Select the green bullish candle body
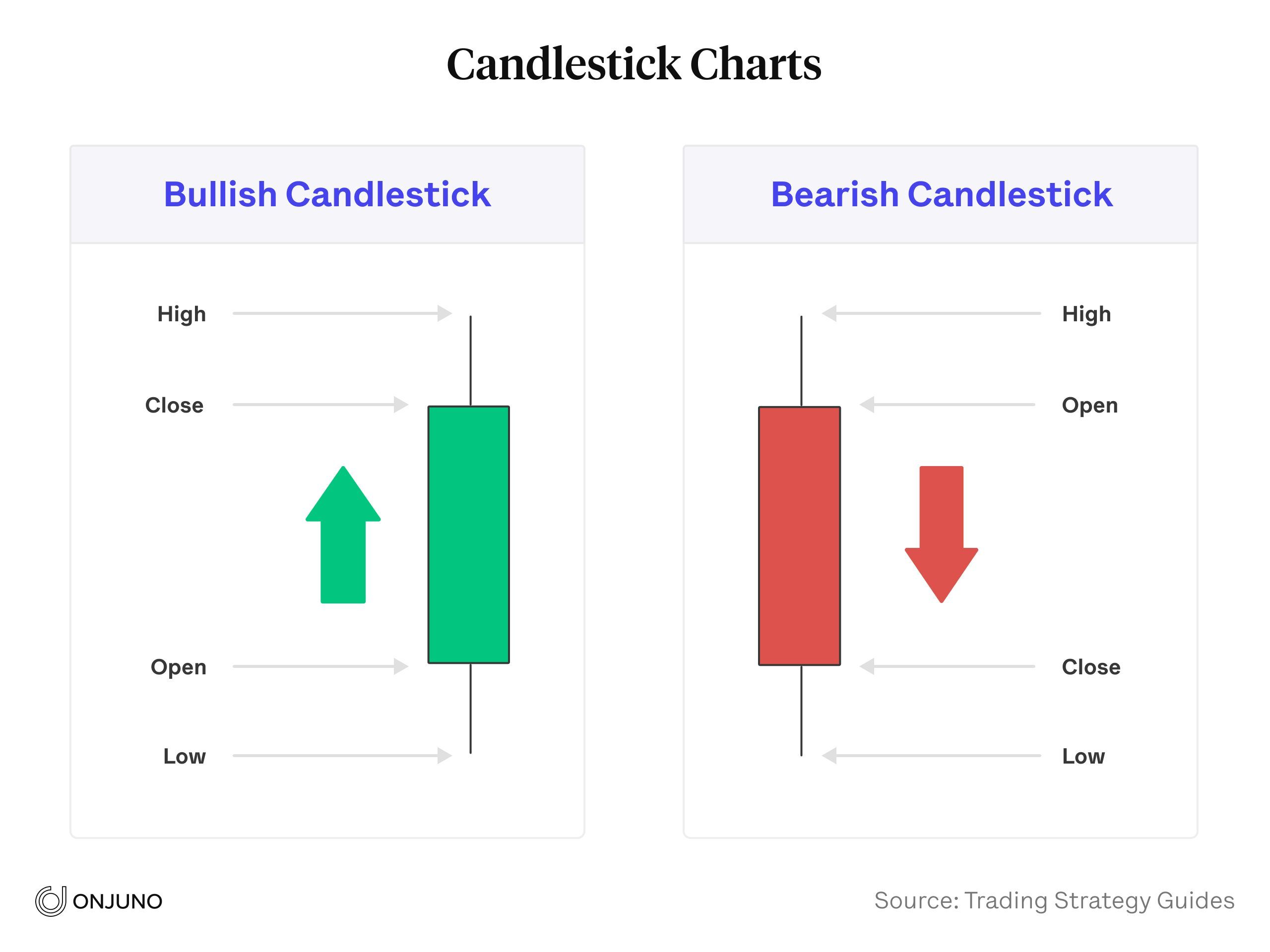The height and width of the screenshot is (952, 1270). [468, 535]
